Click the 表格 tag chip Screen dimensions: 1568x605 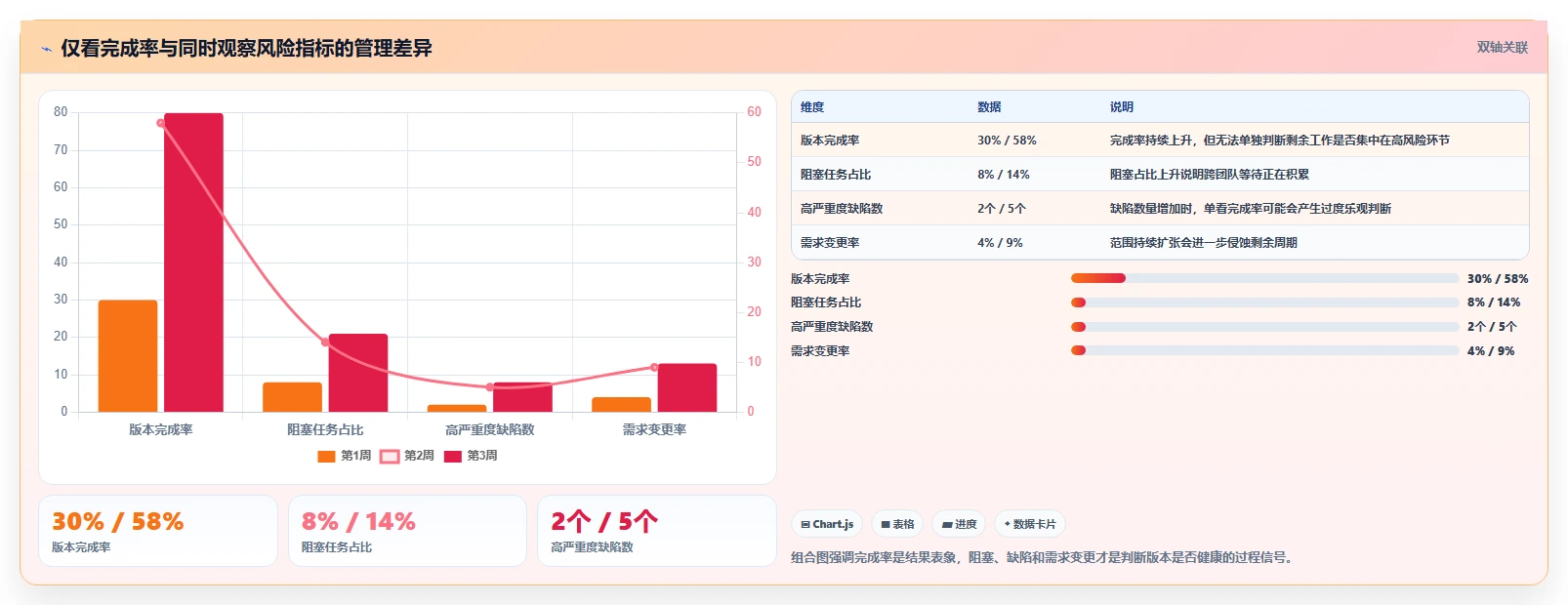(x=897, y=524)
